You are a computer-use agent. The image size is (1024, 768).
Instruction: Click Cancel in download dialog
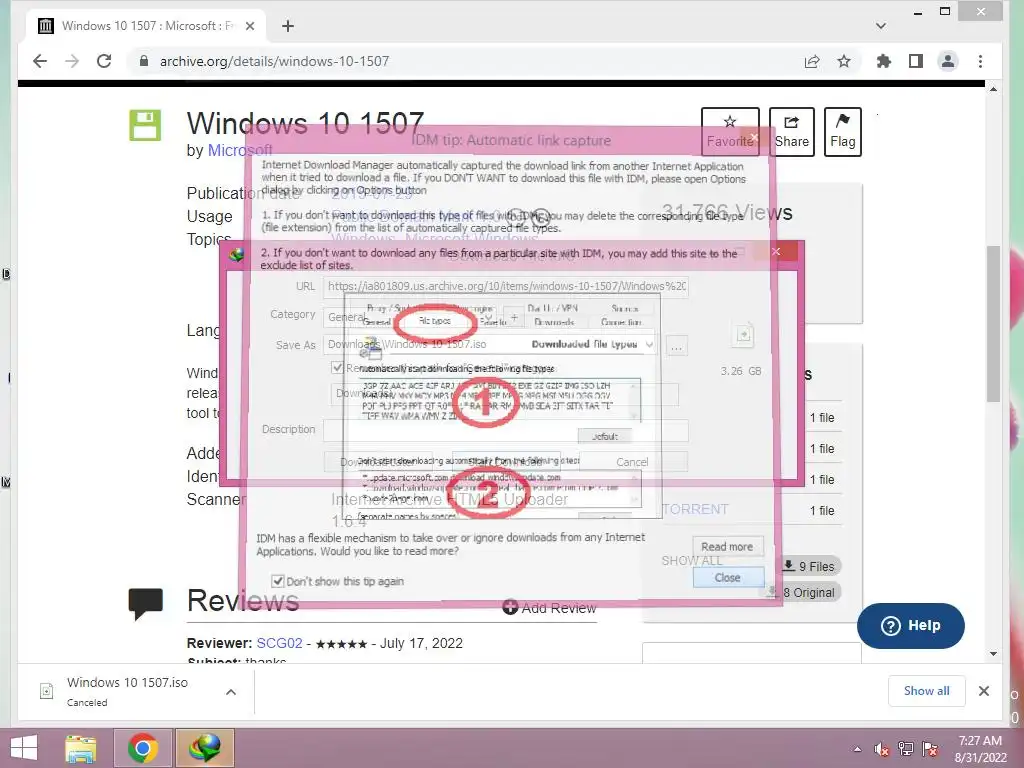(x=632, y=462)
